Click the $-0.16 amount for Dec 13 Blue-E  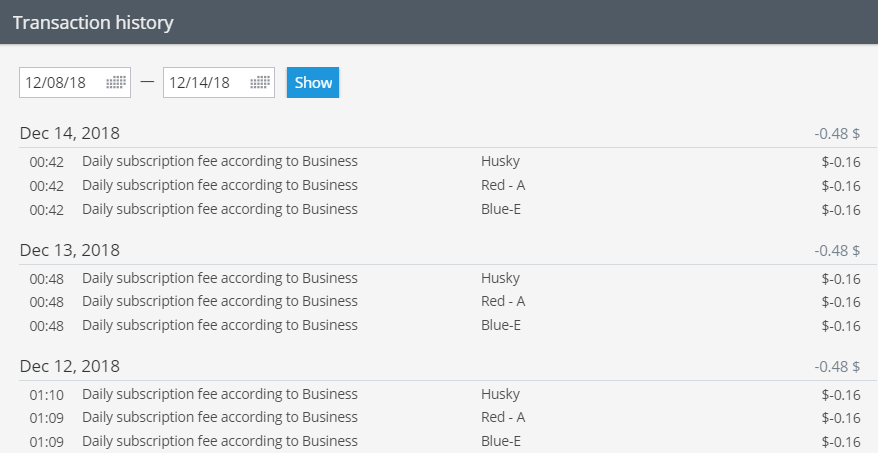pos(840,326)
